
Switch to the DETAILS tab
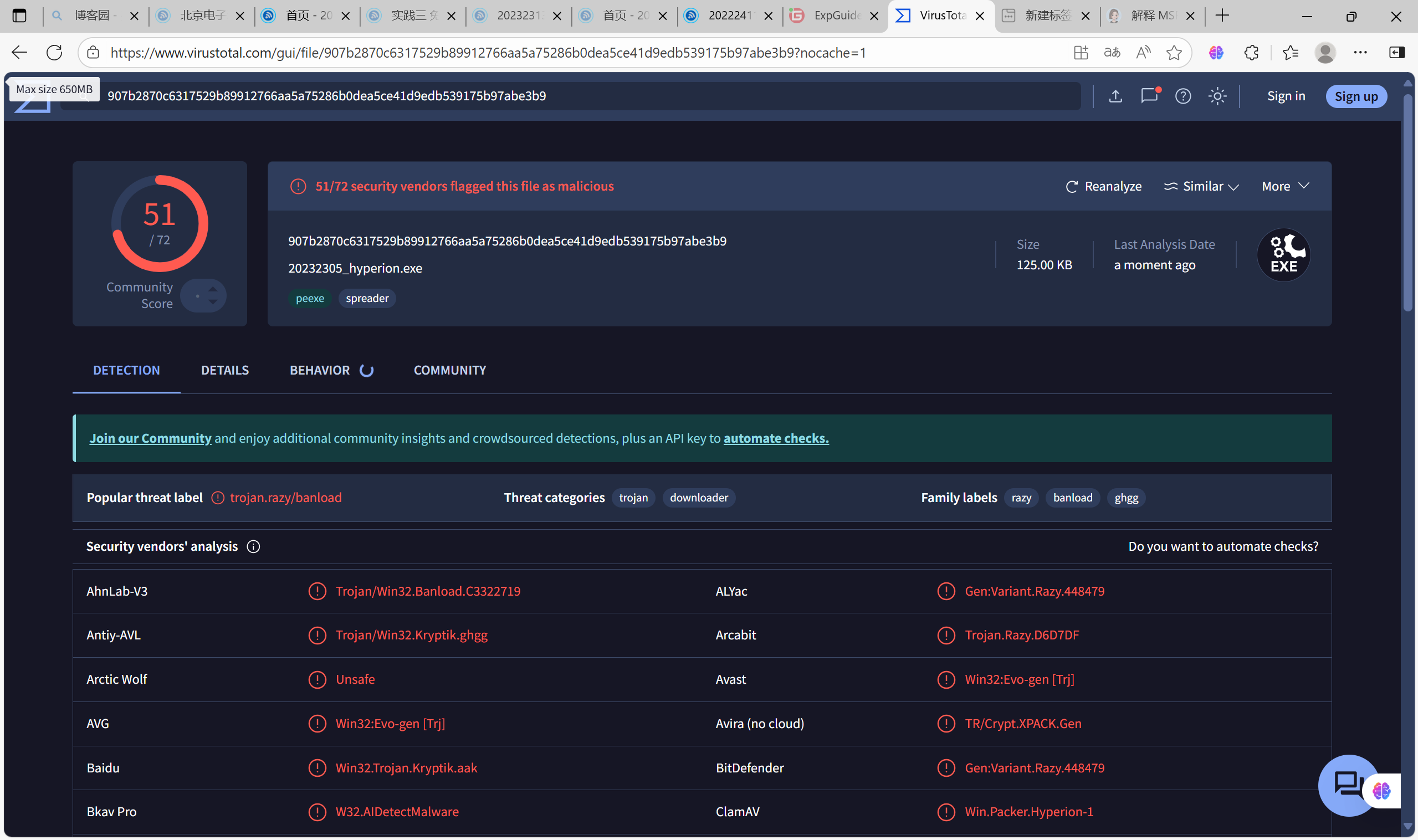225,370
